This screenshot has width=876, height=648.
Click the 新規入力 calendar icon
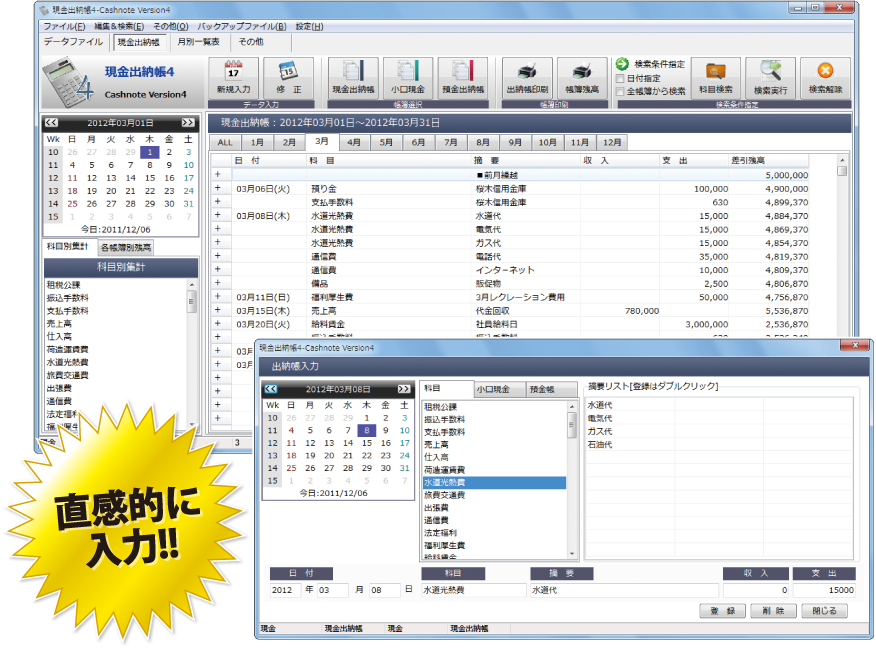pos(233,74)
